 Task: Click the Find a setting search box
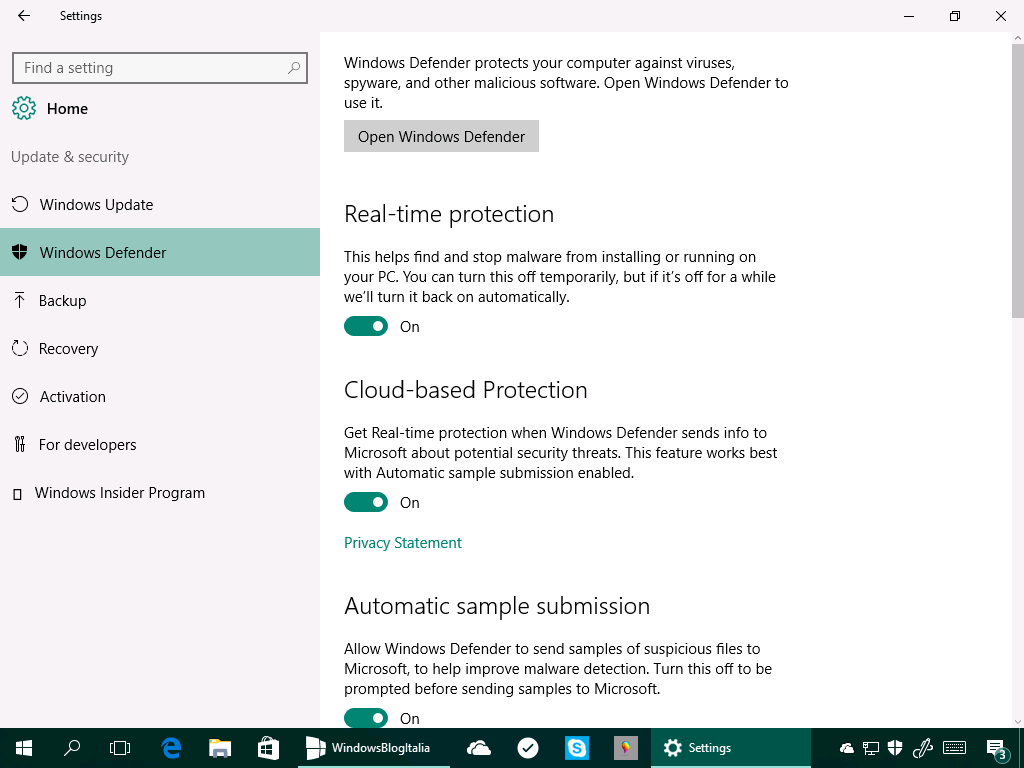(x=160, y=67)
